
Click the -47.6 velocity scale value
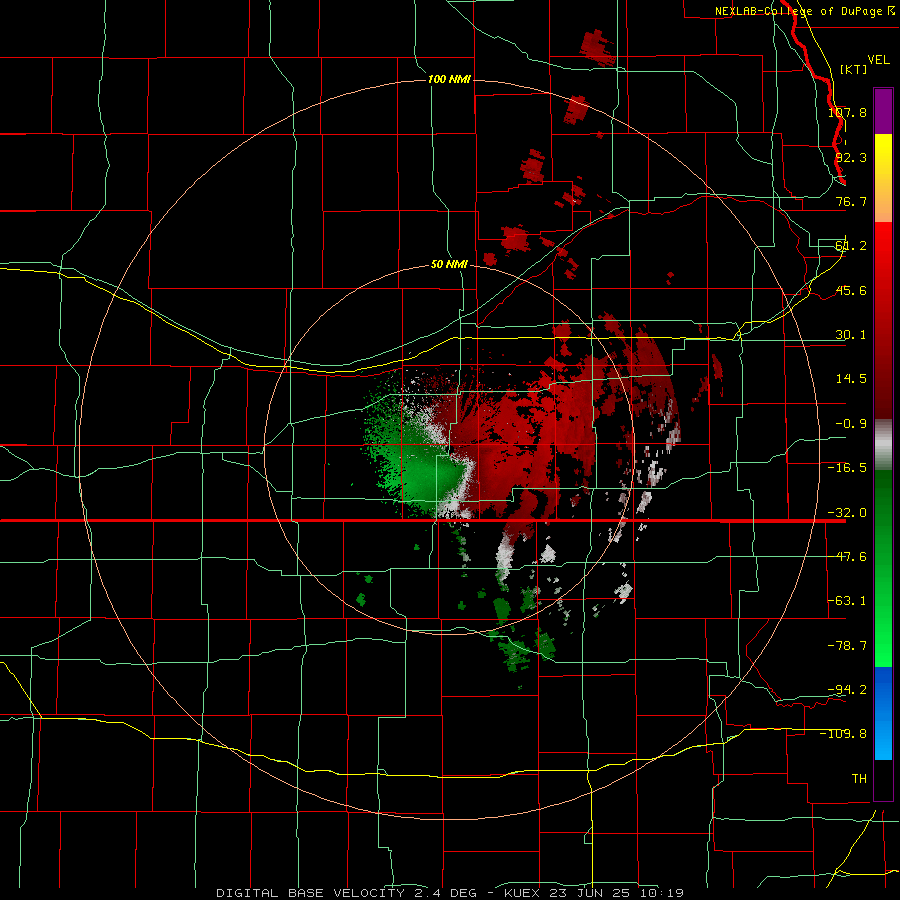(847, 557)
